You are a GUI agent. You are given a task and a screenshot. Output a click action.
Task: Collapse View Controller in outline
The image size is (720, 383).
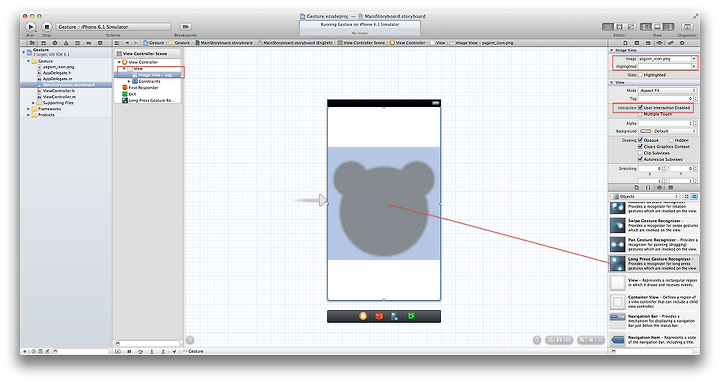pyautogui.click(x=119, y=62)
